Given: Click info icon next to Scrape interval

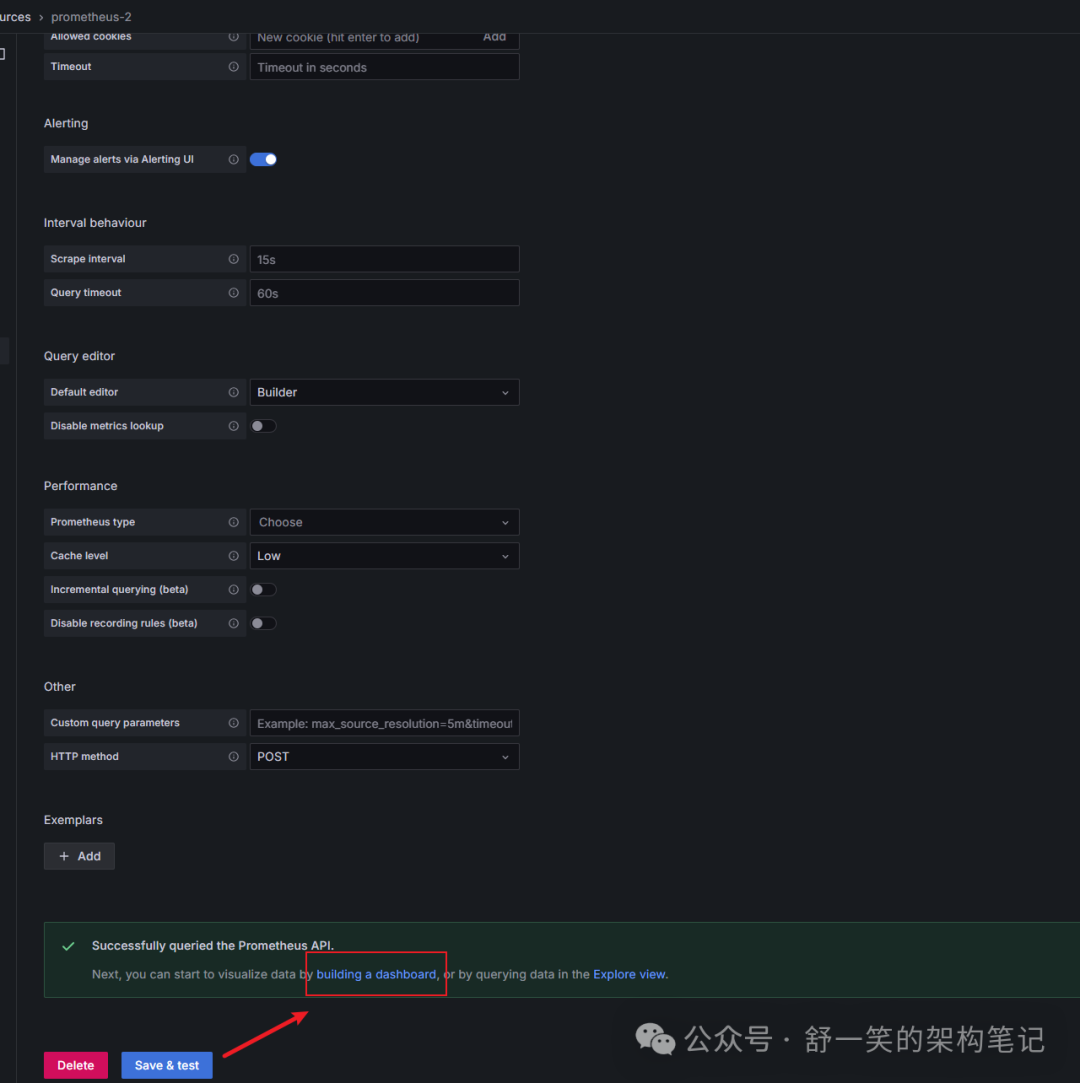Looking at the screenshot, I should point(233,259).
